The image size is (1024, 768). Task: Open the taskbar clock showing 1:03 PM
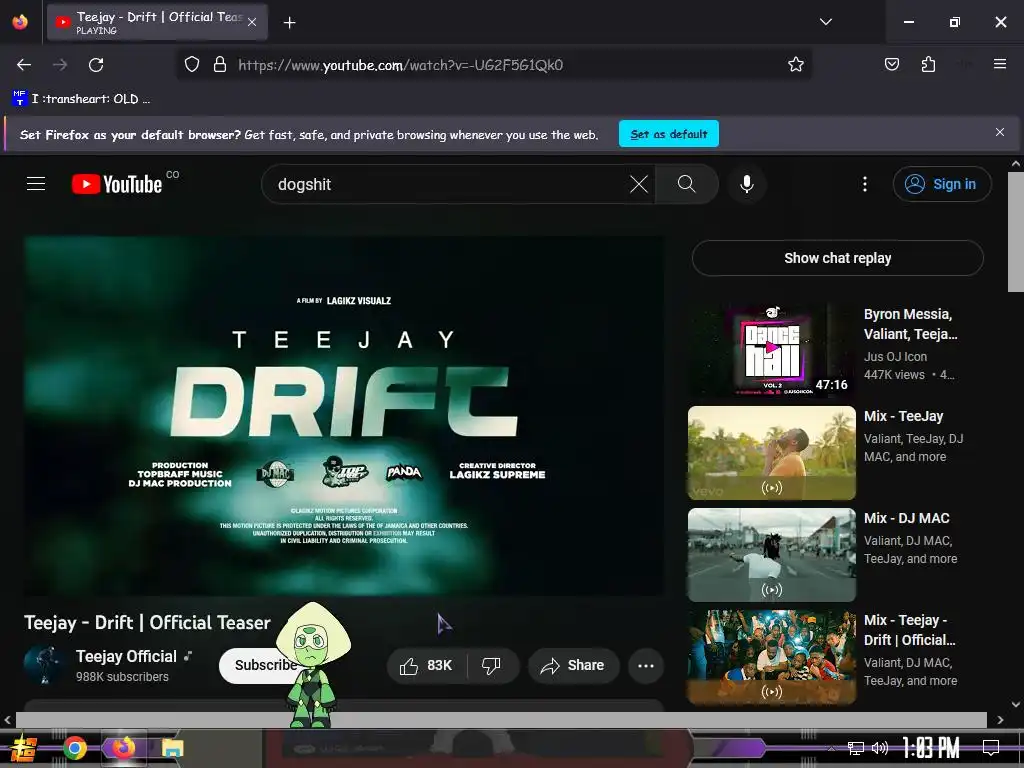point(931,748)
